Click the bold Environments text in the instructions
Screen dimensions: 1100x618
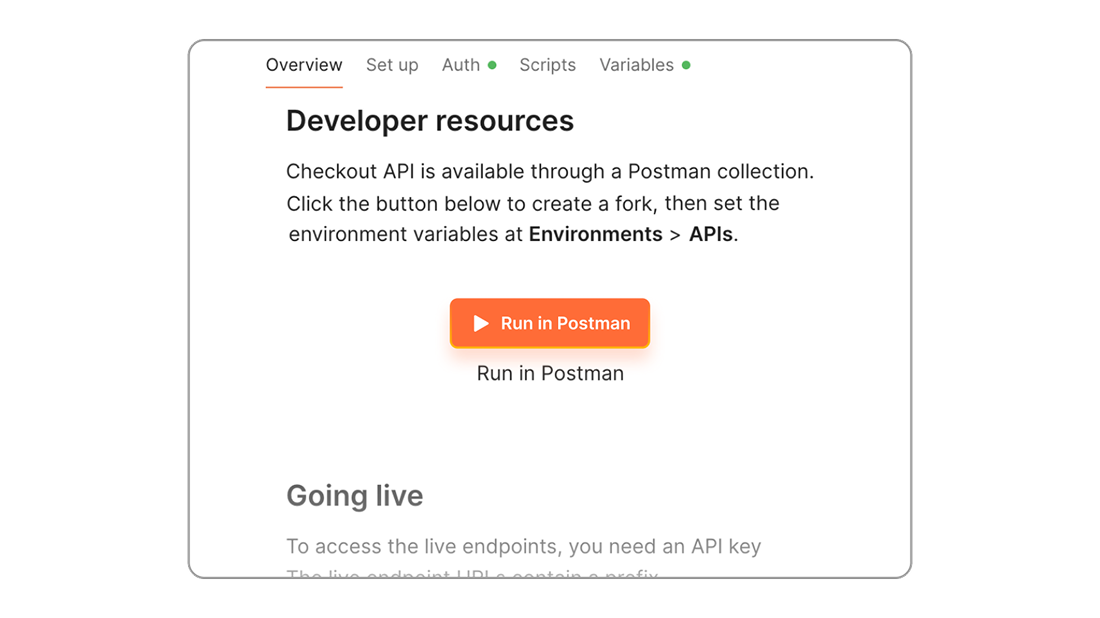pos(595,234)
